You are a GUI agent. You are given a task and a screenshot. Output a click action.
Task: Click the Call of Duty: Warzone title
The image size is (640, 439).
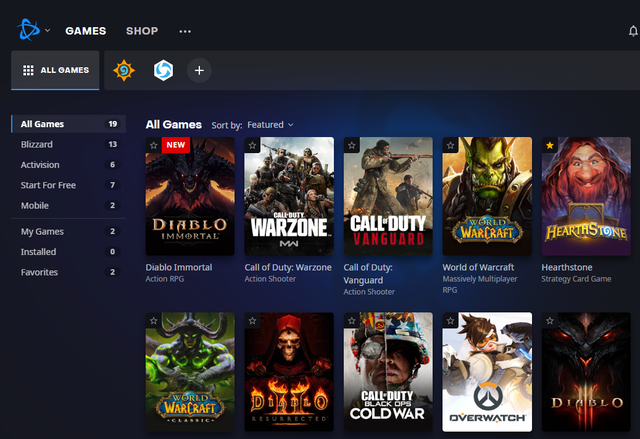pyautogui.click(x=288, y=267)
